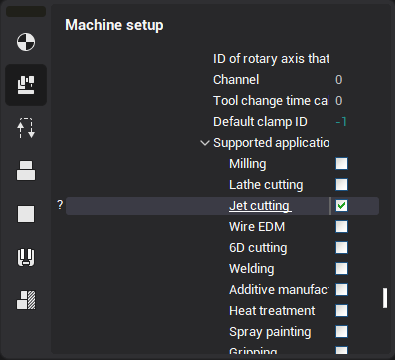395x360 pixels.
Task: Click the hatched blocks sidebar icon
Action: (x=26, y=300)
